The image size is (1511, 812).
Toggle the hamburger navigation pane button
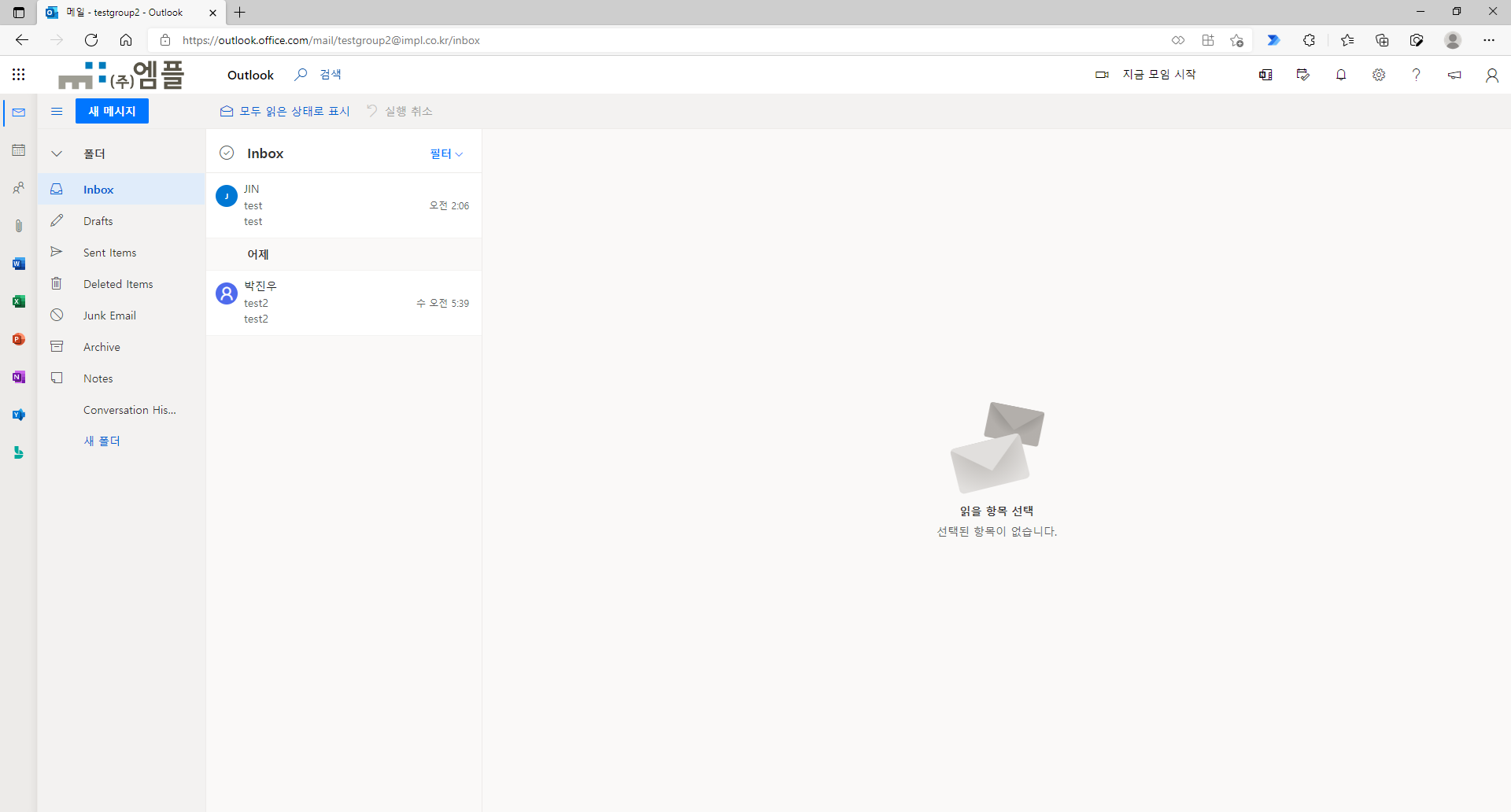tap(57, 111)
